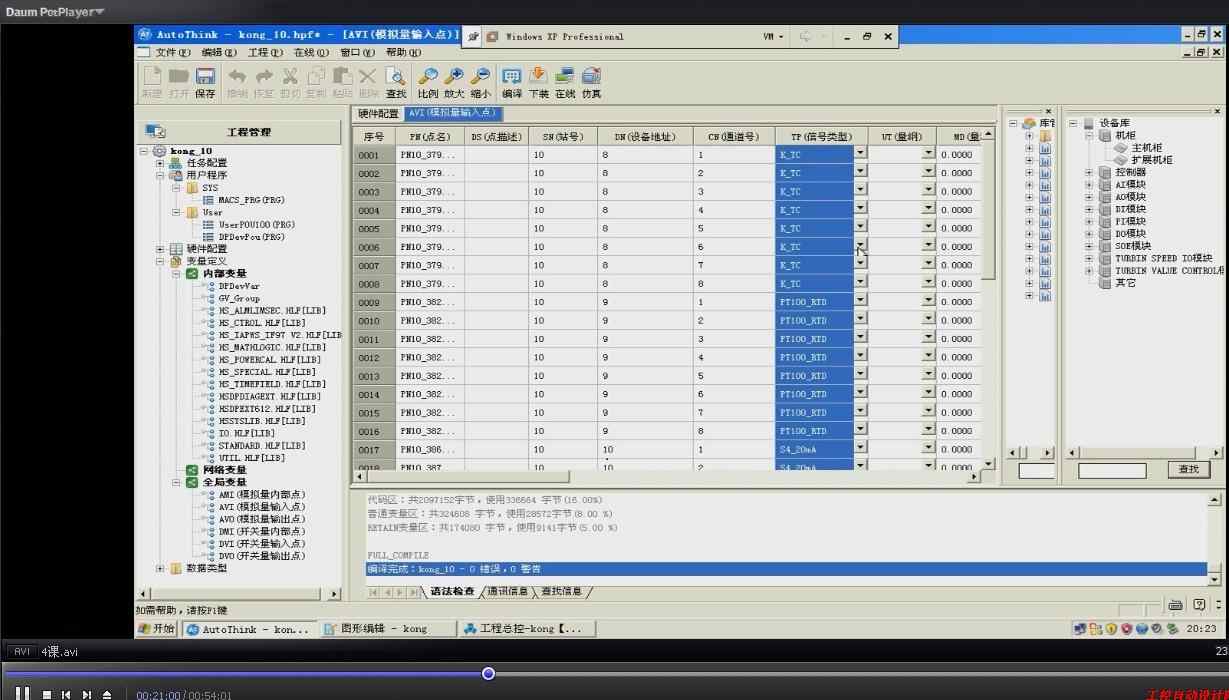The height and width of the screenshot is (700, 1229).
Task: Click the TP (信号类型) column header
Action: [x=821, y=136]
